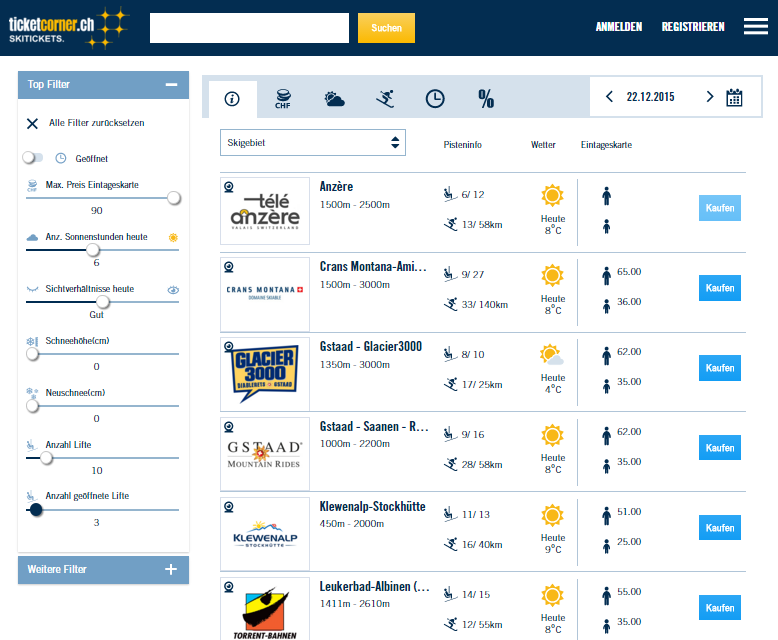Reset all filters with X icon
The image size is (778, 640).
(x=32, y=124)
